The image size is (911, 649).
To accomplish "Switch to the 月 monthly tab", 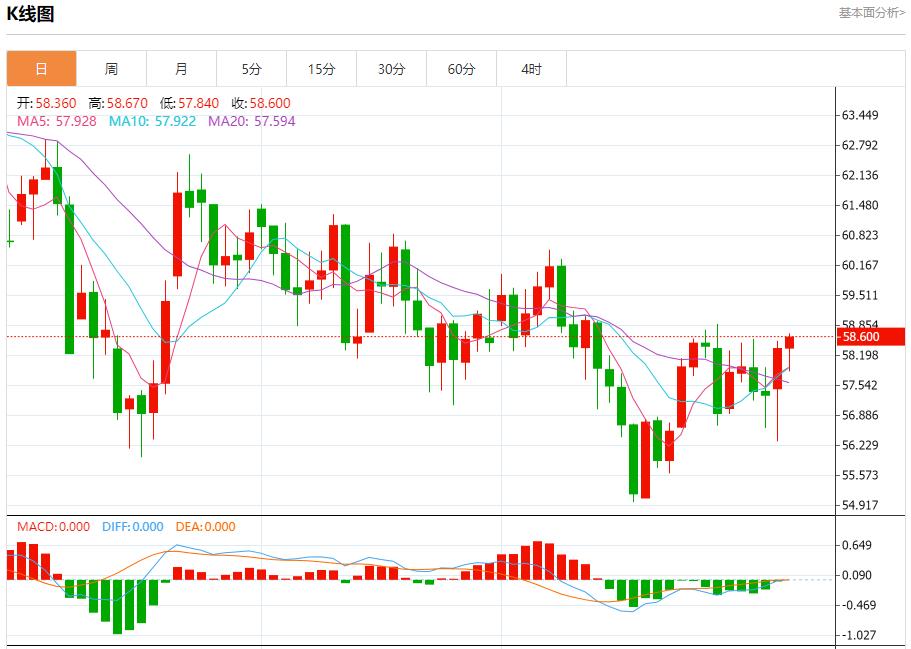I will 181,69.
